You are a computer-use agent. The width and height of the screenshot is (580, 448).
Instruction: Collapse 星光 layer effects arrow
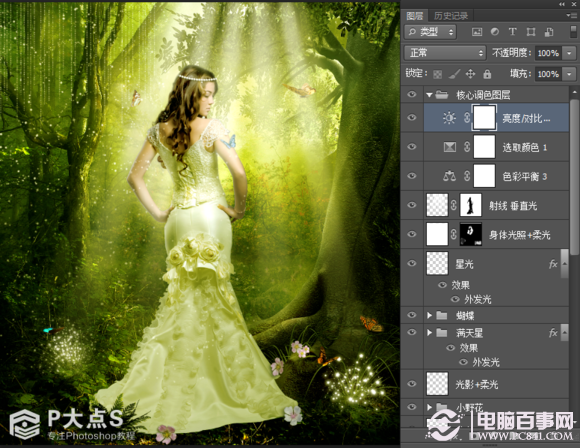(x=565, y=264)
